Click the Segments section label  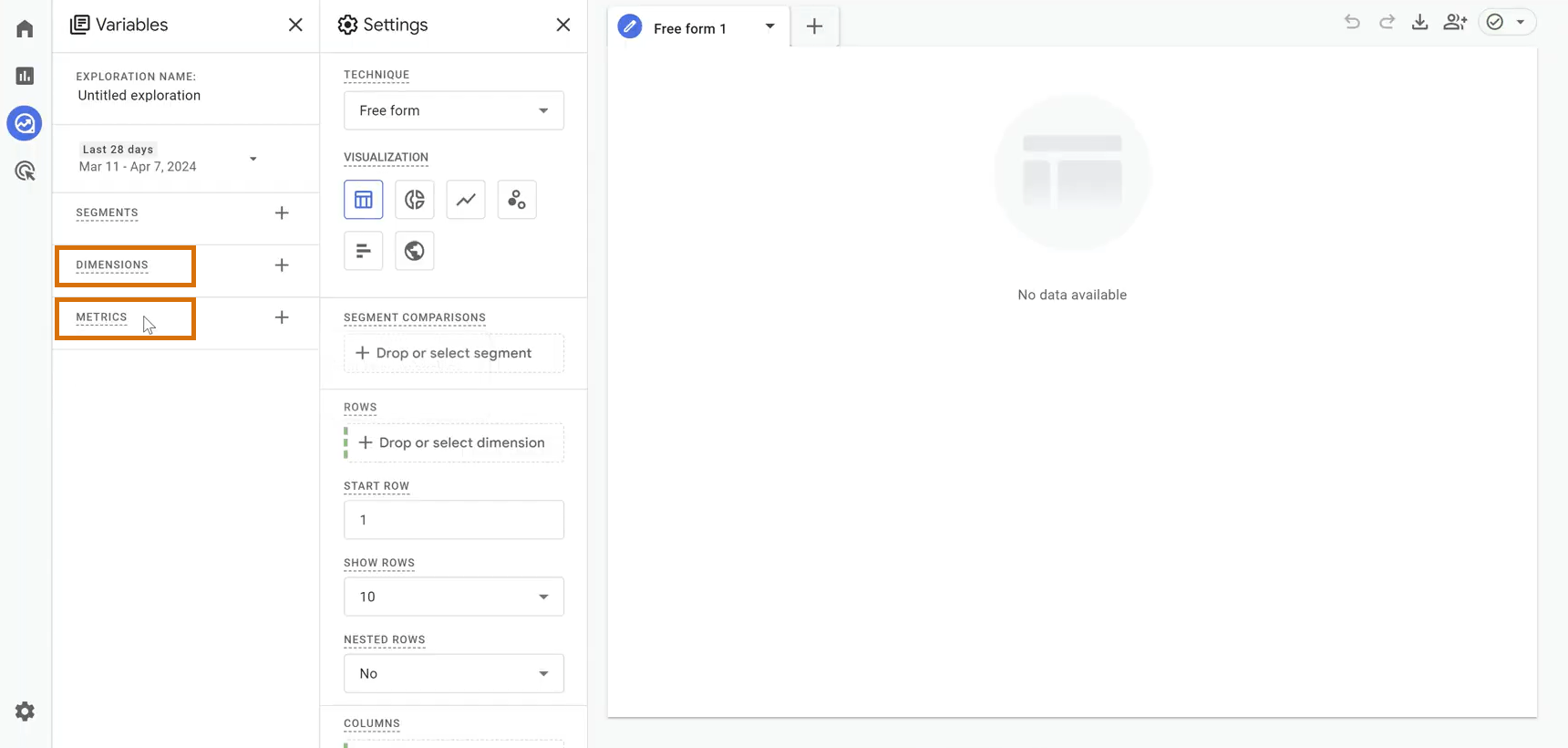pos(107,213)
